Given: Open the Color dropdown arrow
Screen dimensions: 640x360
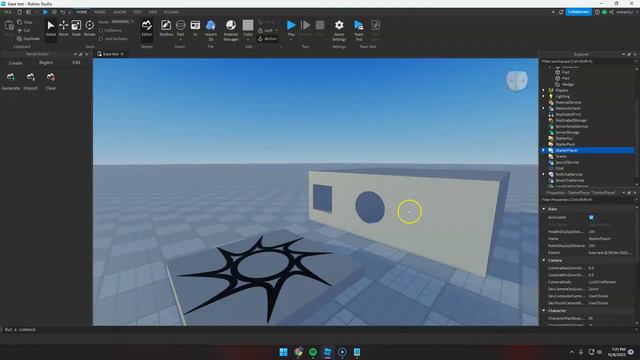Looking at the screenshot, I should [x=248, y=40].
